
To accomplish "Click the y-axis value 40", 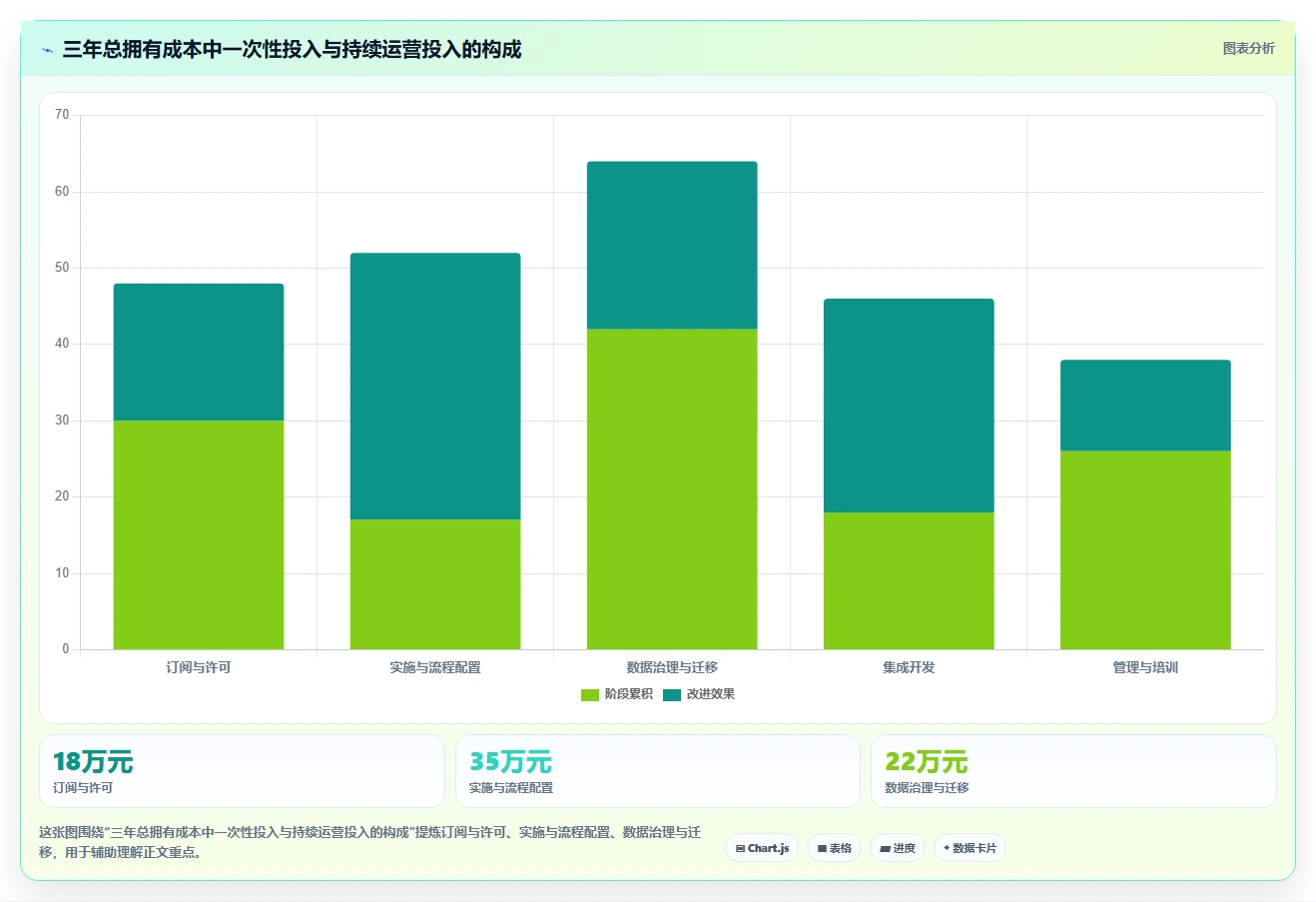I will point(62,344).
